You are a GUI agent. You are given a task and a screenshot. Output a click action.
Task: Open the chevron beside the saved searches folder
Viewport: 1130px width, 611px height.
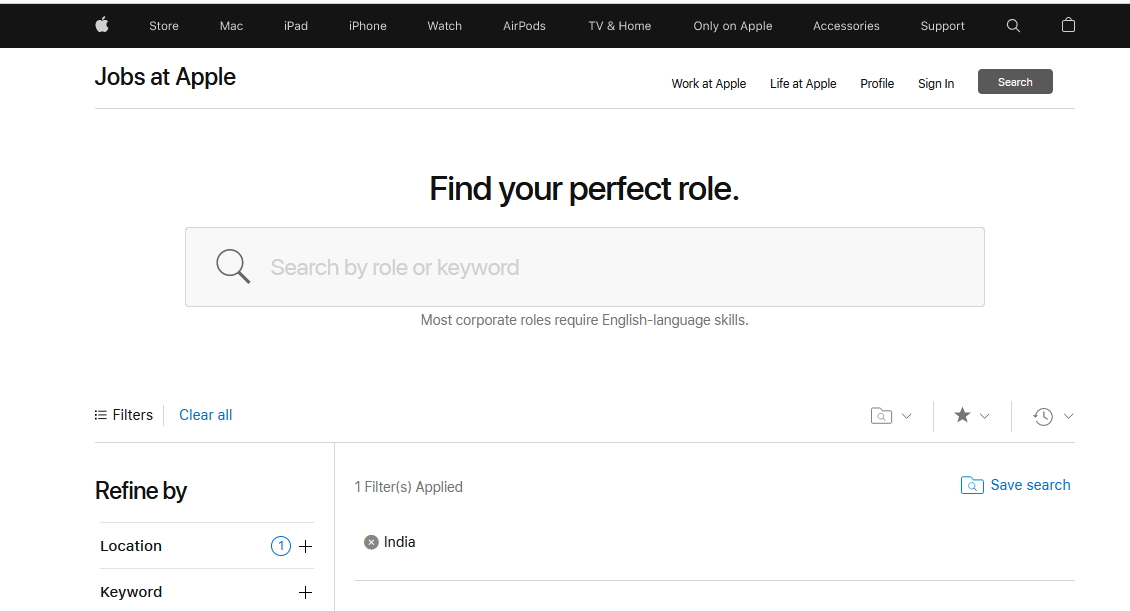pos(907,416)
